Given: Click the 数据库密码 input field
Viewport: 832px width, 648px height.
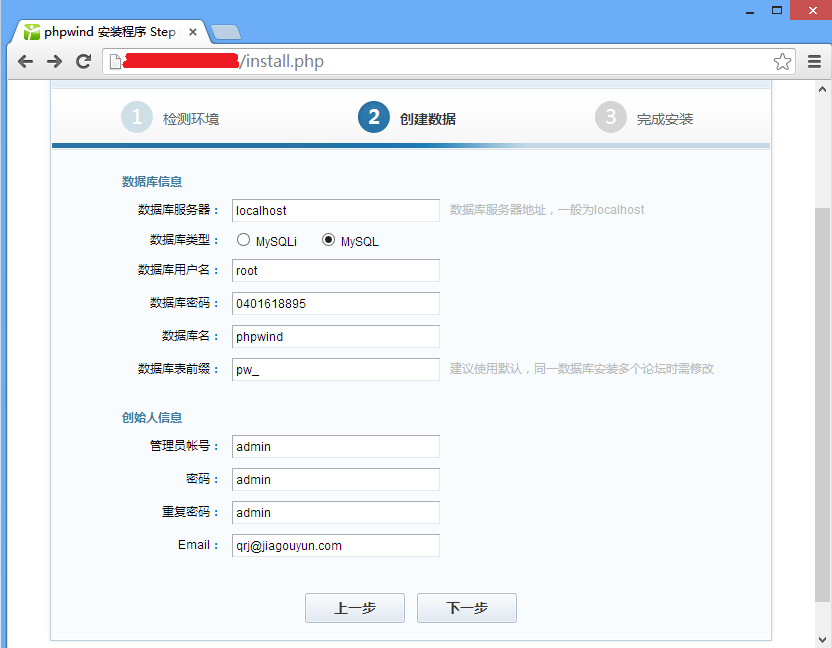Looking at the screenshot, I should pos(336,304).
